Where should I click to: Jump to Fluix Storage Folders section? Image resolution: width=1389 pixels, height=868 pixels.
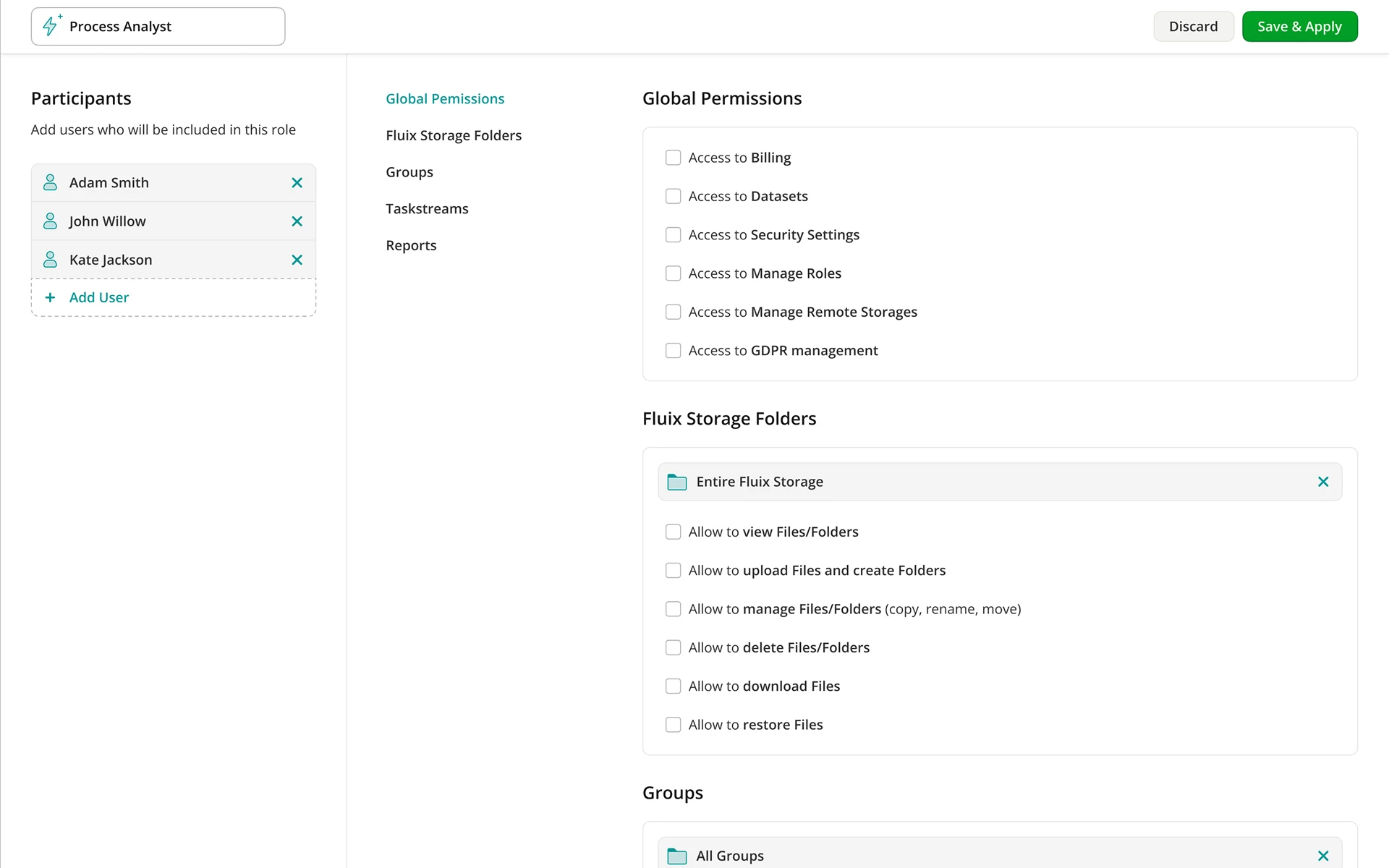pos(453,135)
